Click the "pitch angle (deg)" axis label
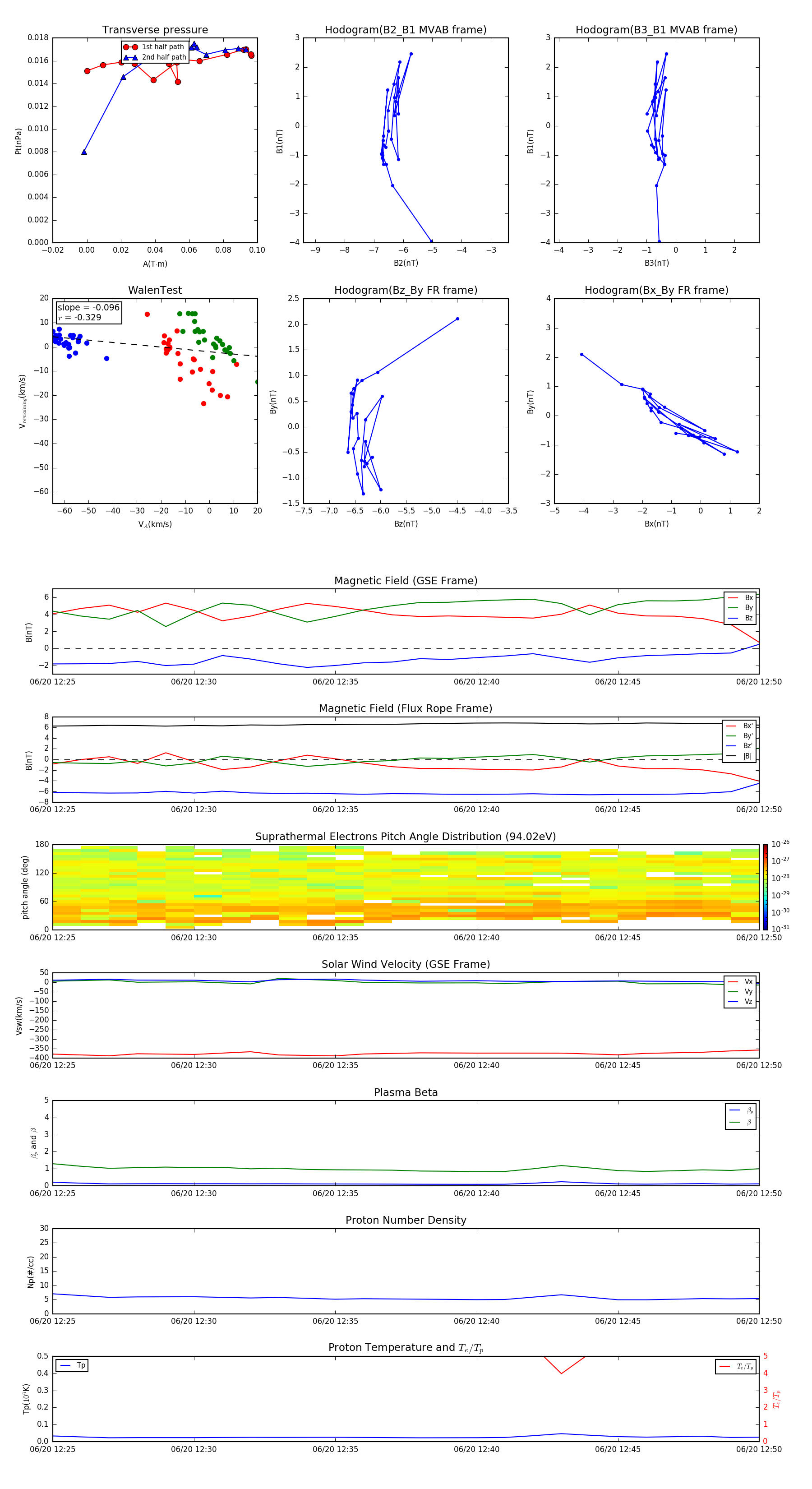 25,887
